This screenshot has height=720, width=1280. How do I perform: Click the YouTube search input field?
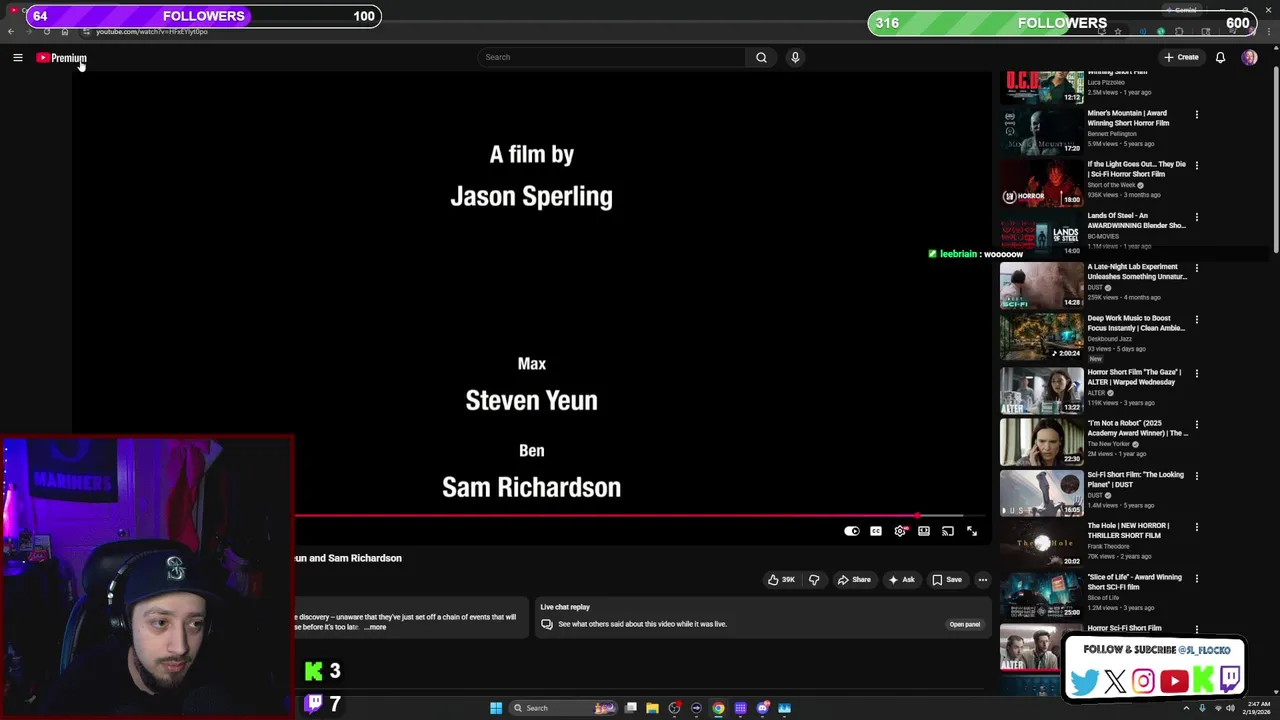coord(612,57)
